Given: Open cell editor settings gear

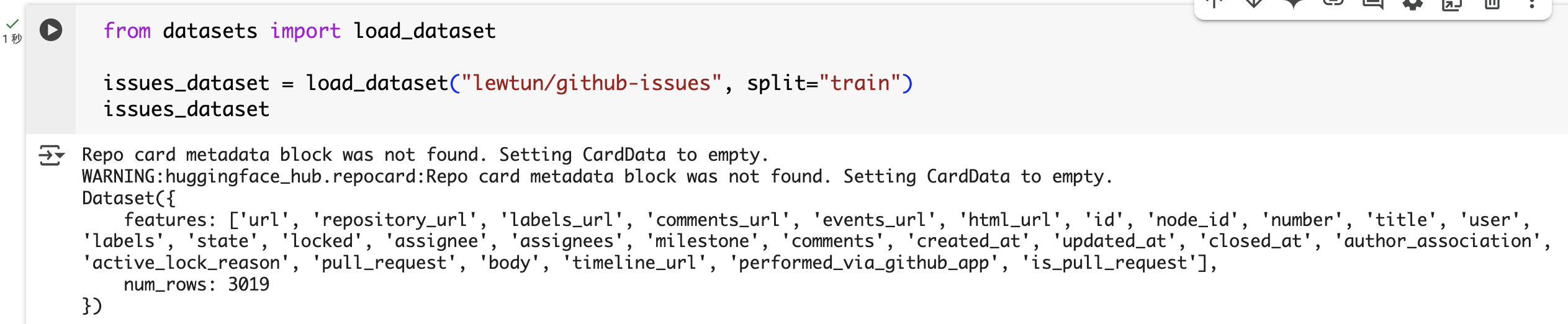Looking at the screenshot, I should point(1413,4).
